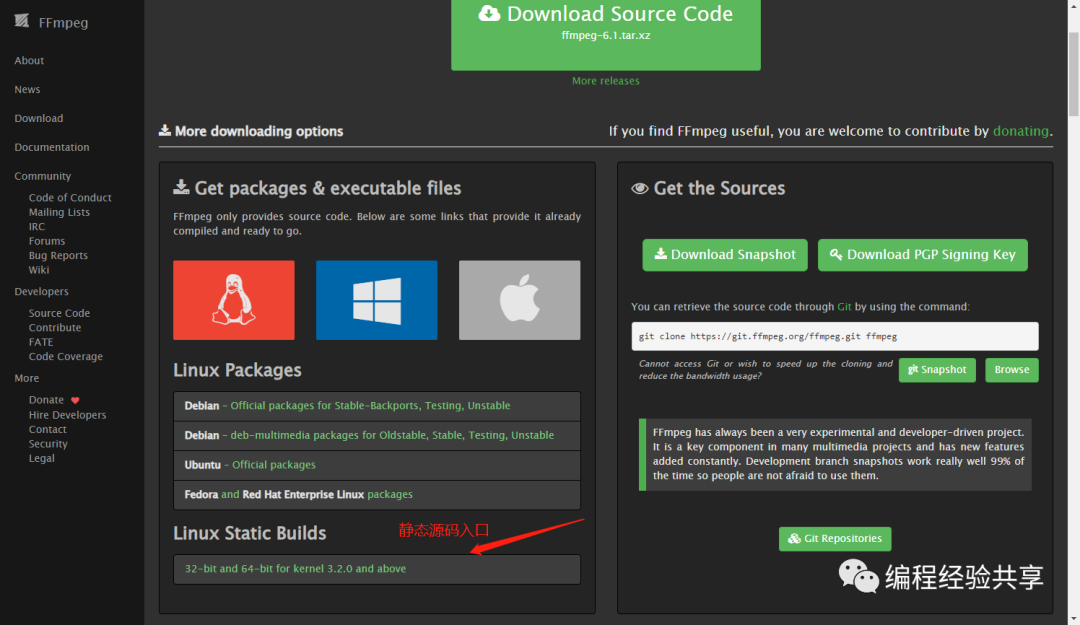Click Download PGP Signing Key button
This screenshot has width=1080, height=625.
(922, 255)
